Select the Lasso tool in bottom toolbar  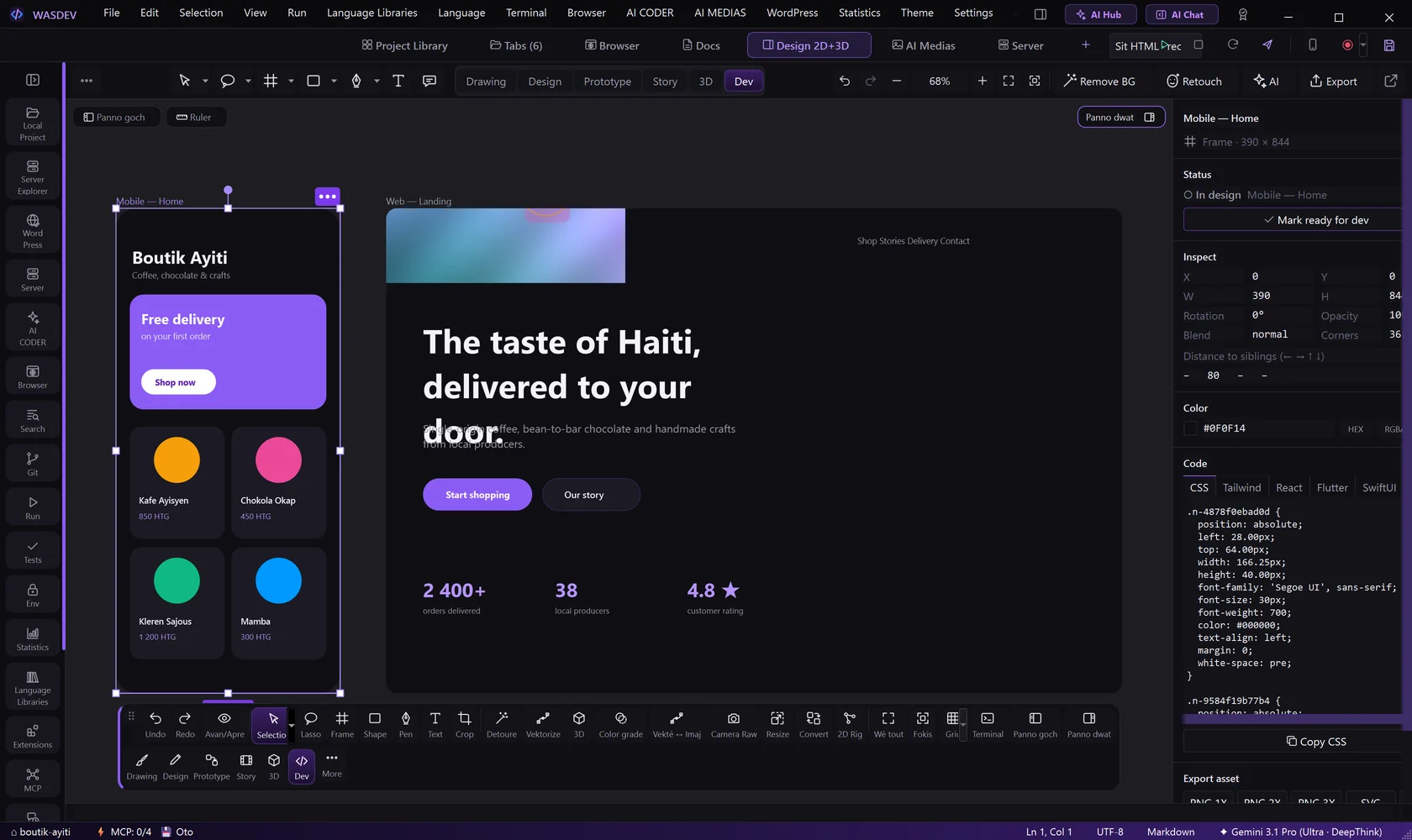(310, 725)
